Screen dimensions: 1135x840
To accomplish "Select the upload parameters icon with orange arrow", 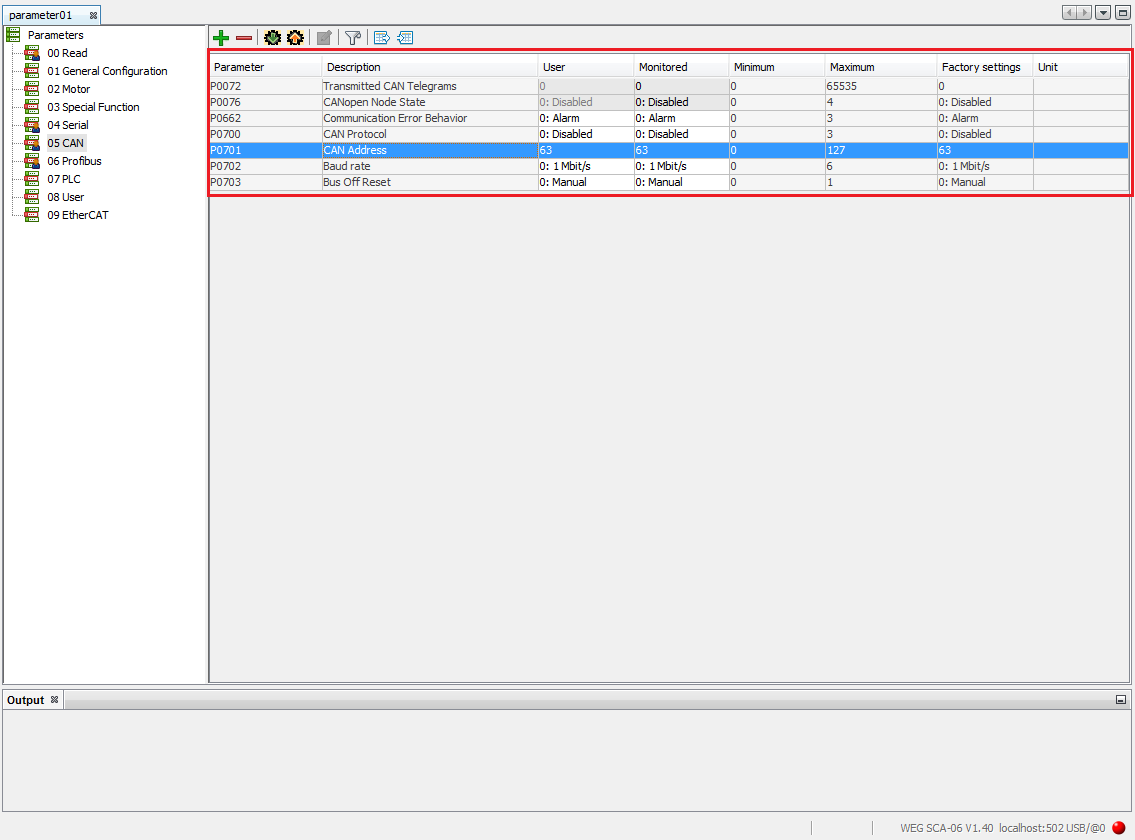I will pyautogui.click(x=295, y=38).
